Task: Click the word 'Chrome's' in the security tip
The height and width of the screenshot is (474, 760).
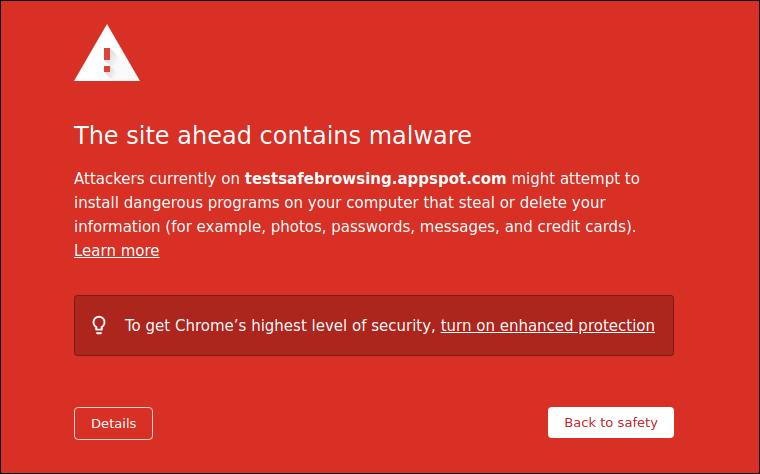Action: [x=210, y=325]
